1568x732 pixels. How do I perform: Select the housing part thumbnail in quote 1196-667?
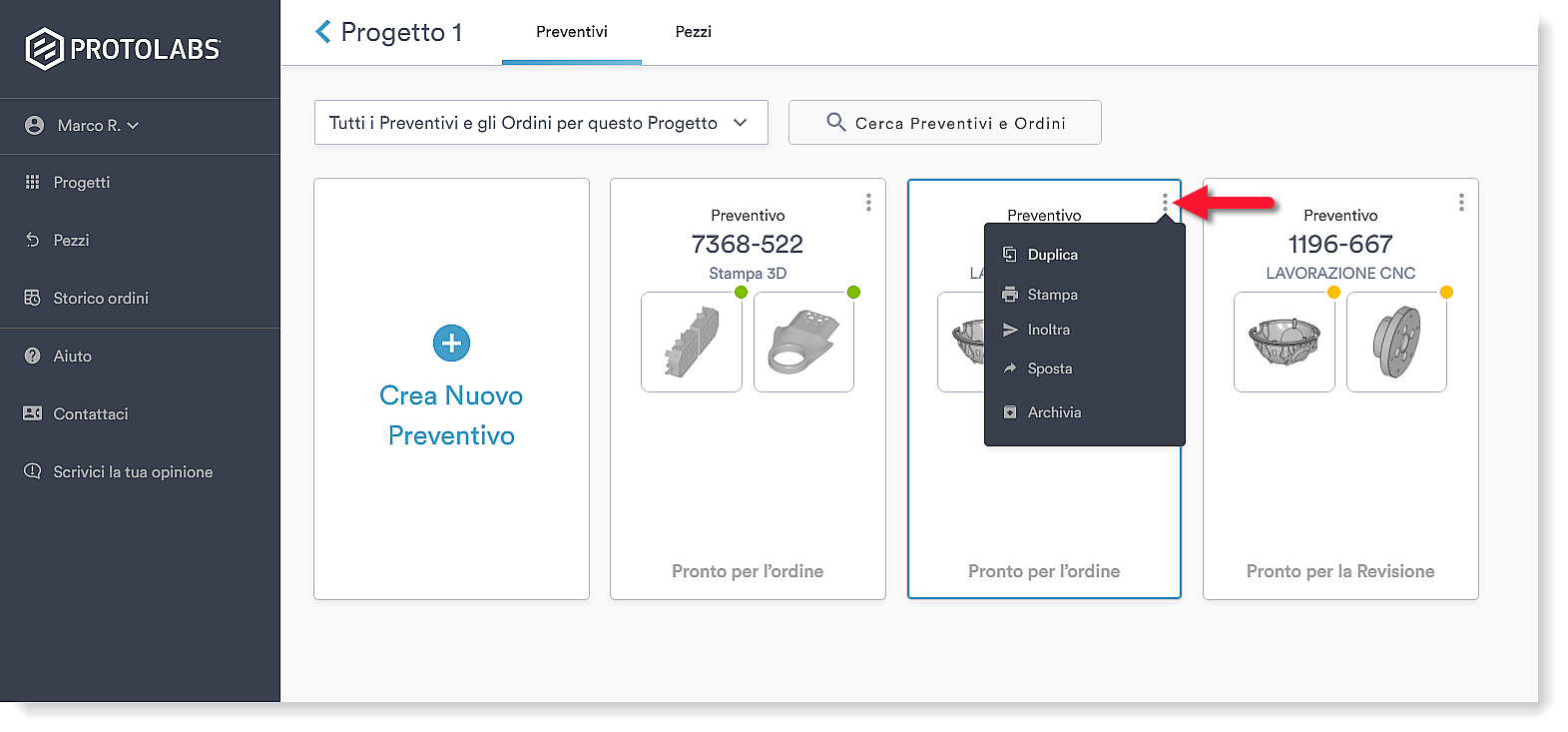pos(1285,342)
